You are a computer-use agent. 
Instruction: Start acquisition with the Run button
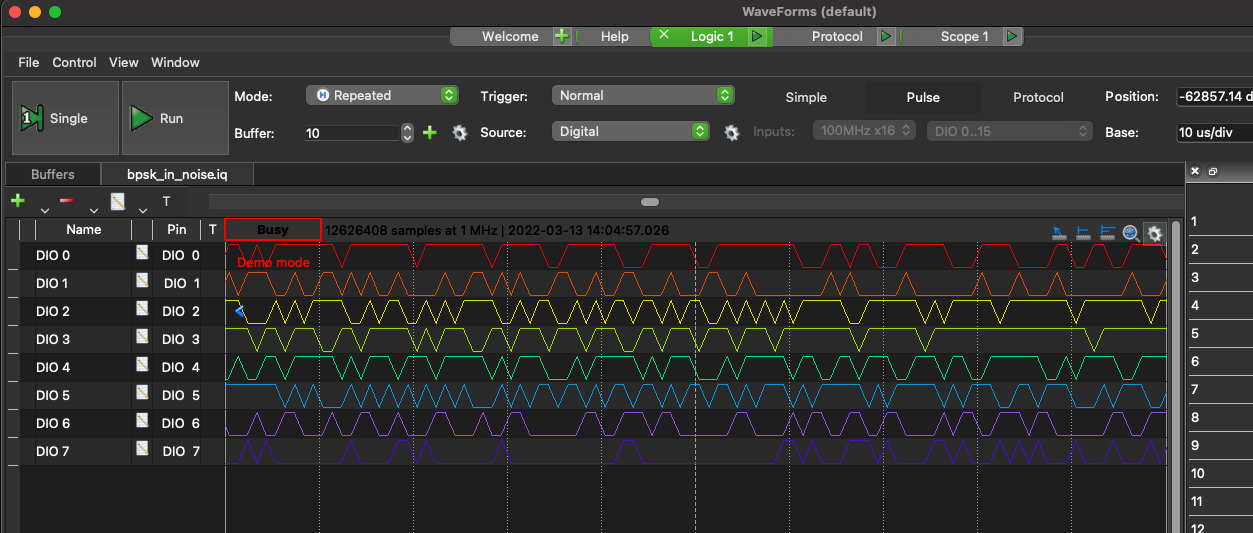pyautogui.click(x=175, y=118)
